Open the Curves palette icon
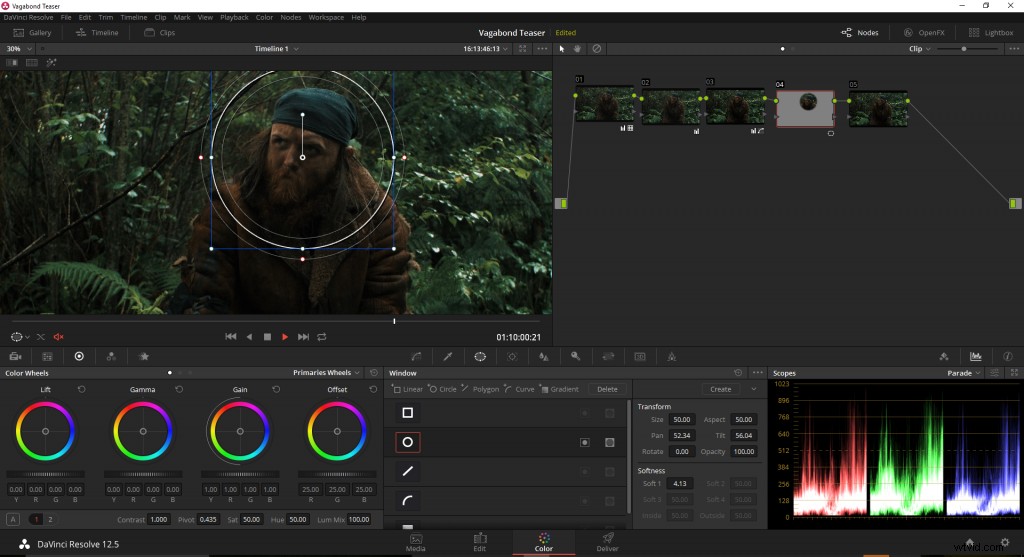Image resolution: width=1024 pixels, height=557 pixels. pyautogui.click(x=417, y=356)
